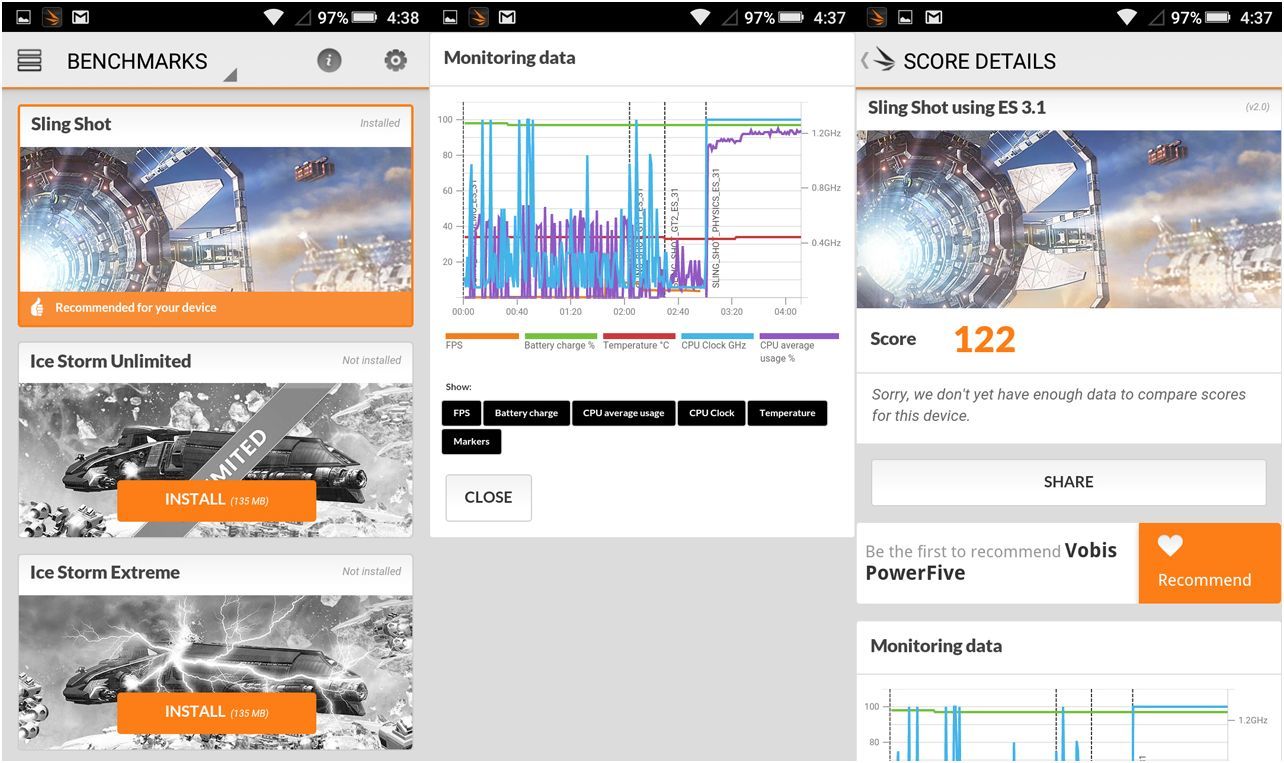Image resolution: width=1284 pixels, height=763 pixels.
Task: Tap the battery icon in the first status bar
Action: tap(365, 17)
